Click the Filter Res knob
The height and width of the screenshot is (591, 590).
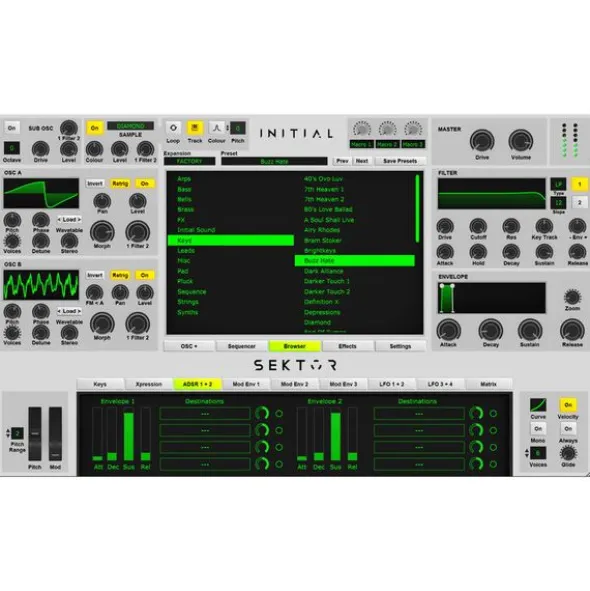click(511, 227)
